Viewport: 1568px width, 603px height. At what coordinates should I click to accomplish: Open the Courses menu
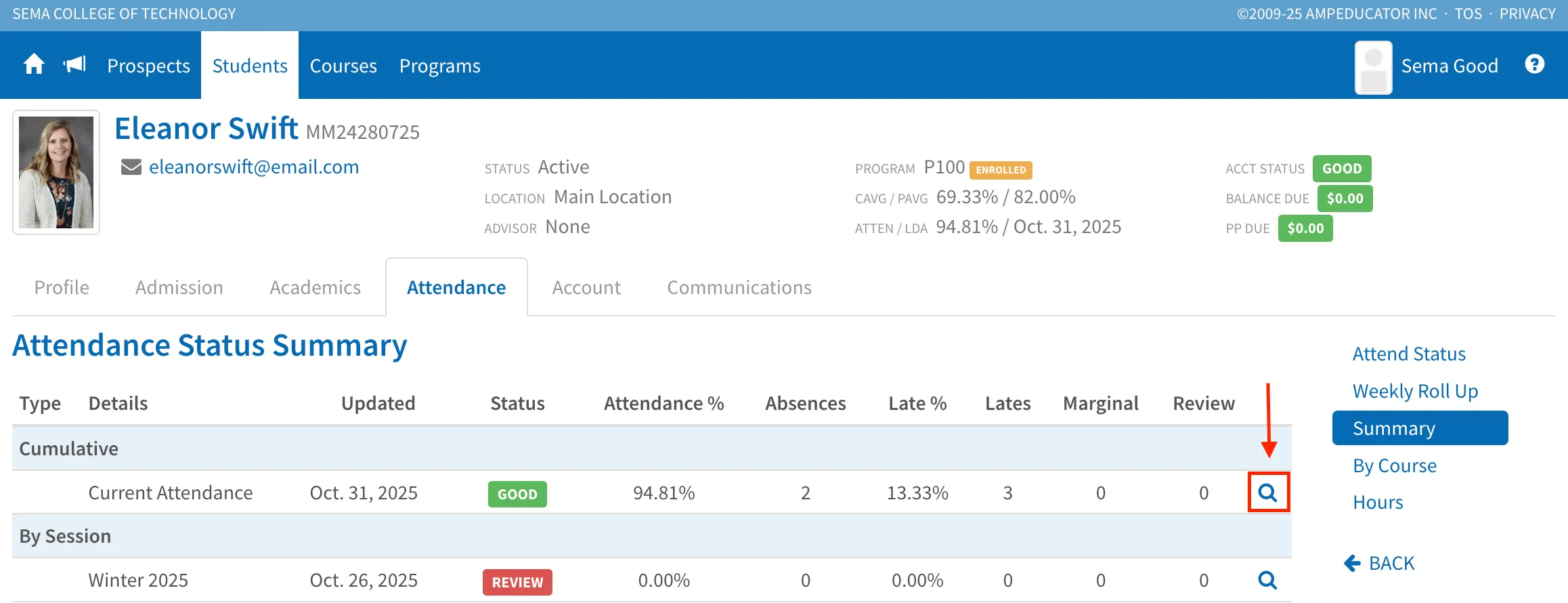tap(343, 66)
